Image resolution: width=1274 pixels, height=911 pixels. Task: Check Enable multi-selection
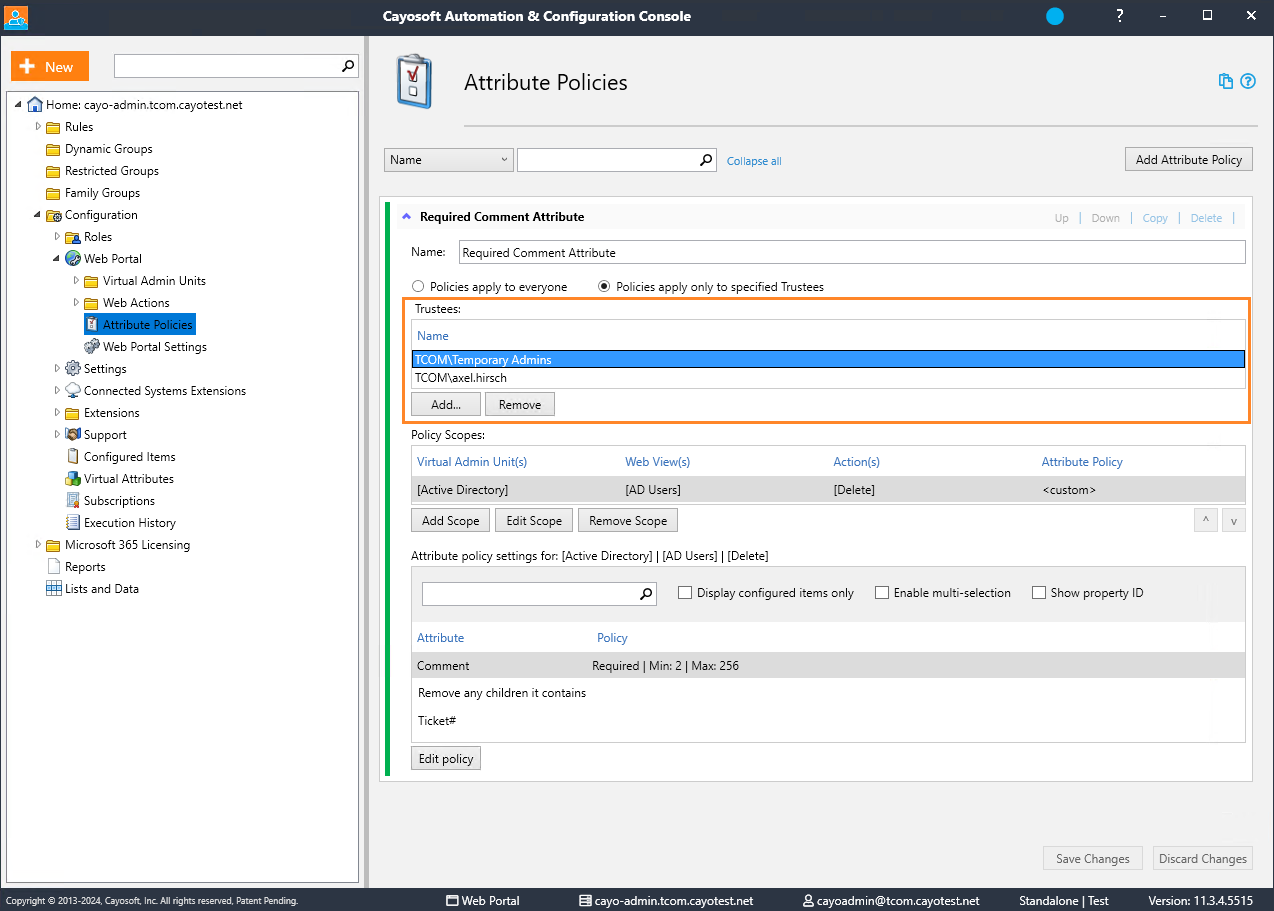click(882, 593)
